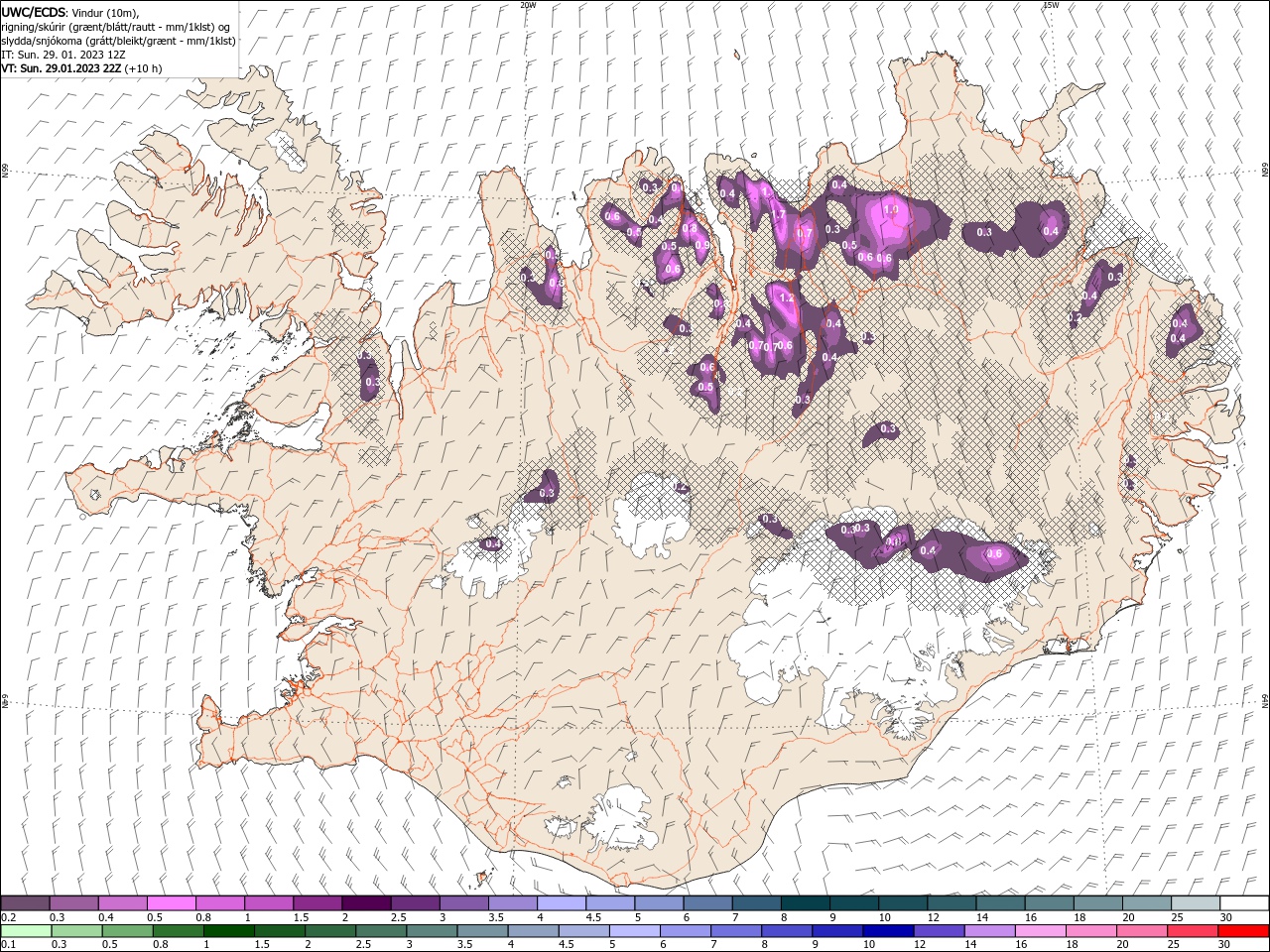This screenshot has width=1270, height=952.
Task: Select the white swatch after 30 in upper legend
Action: 1243,903
